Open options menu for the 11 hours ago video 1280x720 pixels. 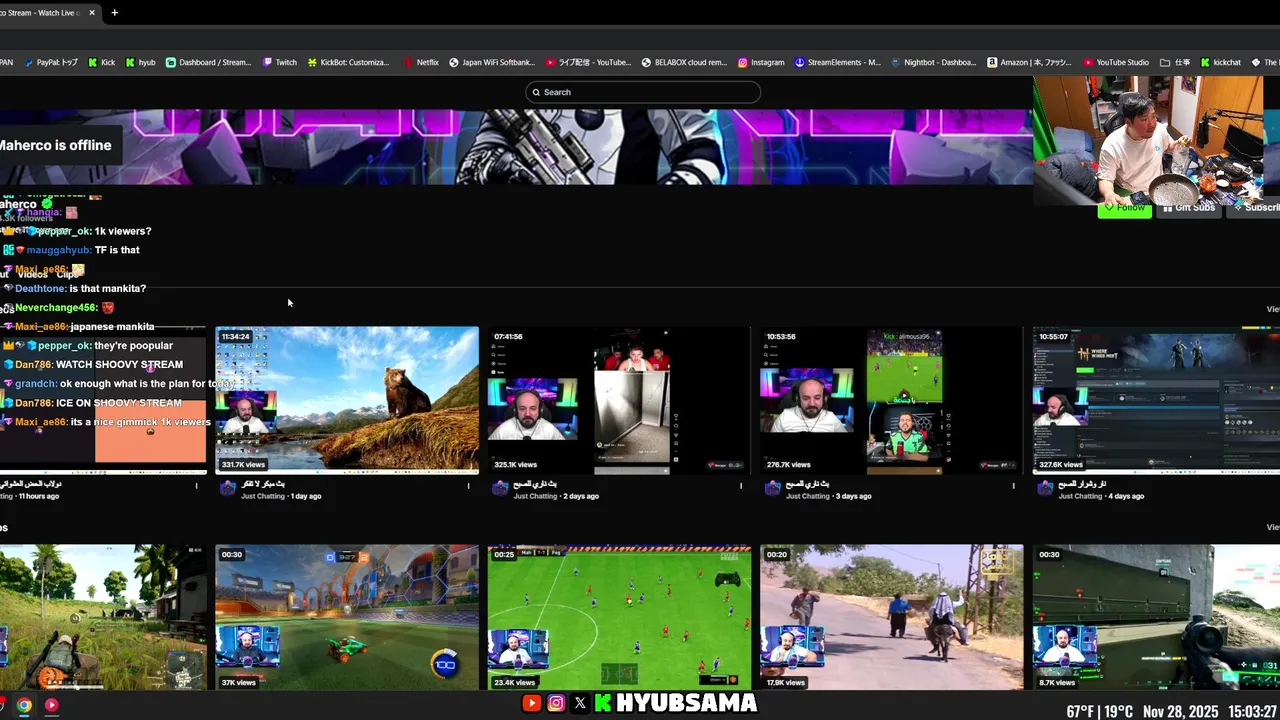click(196, 486)
